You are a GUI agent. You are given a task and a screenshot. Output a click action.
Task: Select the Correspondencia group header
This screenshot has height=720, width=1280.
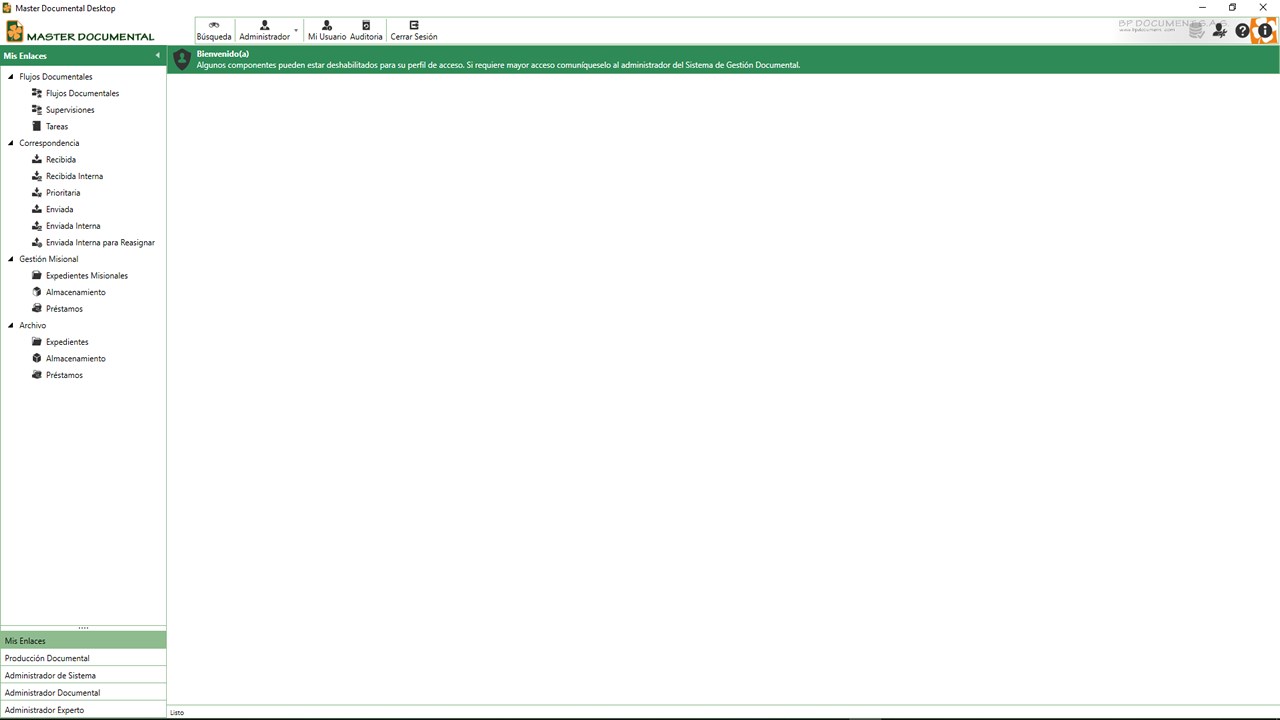click(x=49, y=143)
